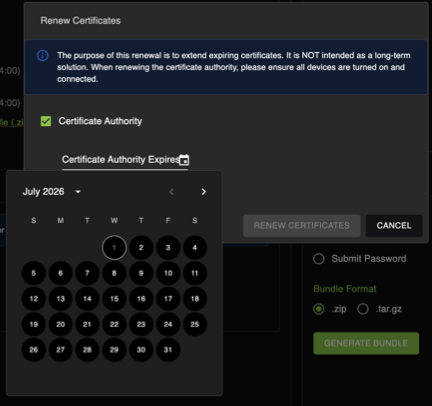Click the dropdown arrow beside July 2026
Image resolution: width=432 pixels, height=406 pixels.
[x=78, y=192]
